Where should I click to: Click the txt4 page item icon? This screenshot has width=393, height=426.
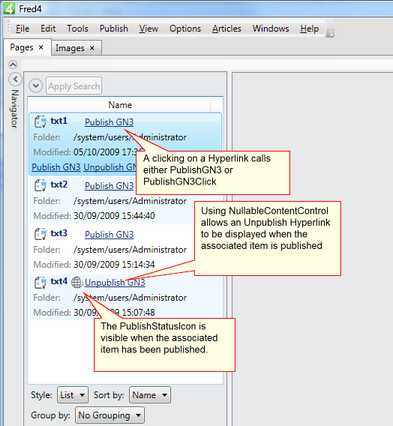40,282
